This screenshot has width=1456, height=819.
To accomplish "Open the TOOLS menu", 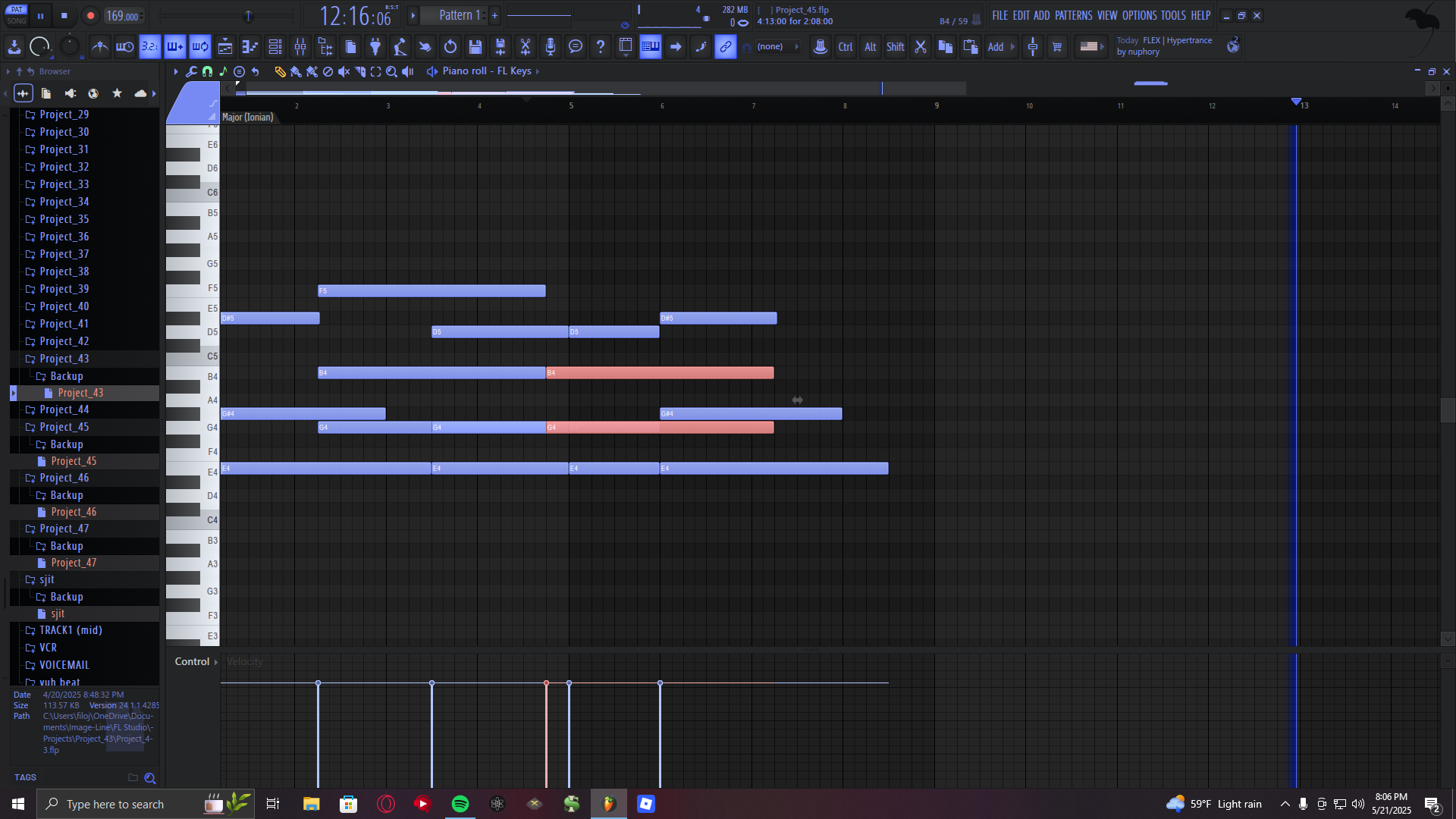I will pyautogui.click(x=1172, y=15).
